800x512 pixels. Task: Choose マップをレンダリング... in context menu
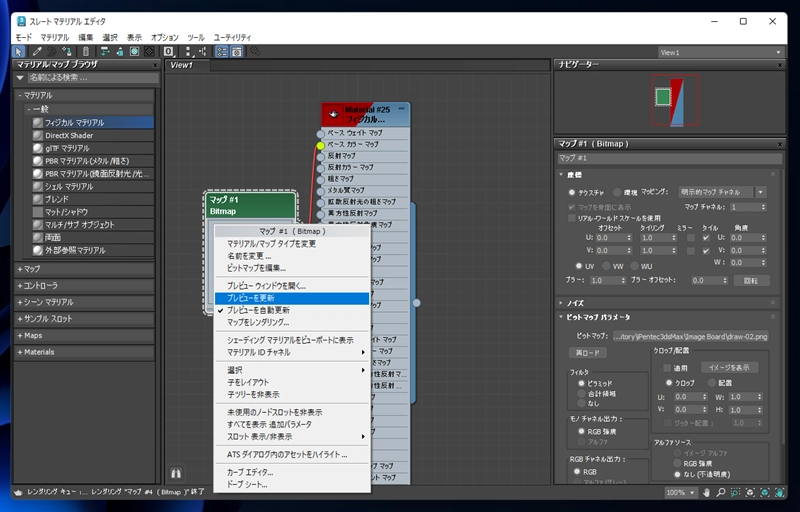point(292,322)
